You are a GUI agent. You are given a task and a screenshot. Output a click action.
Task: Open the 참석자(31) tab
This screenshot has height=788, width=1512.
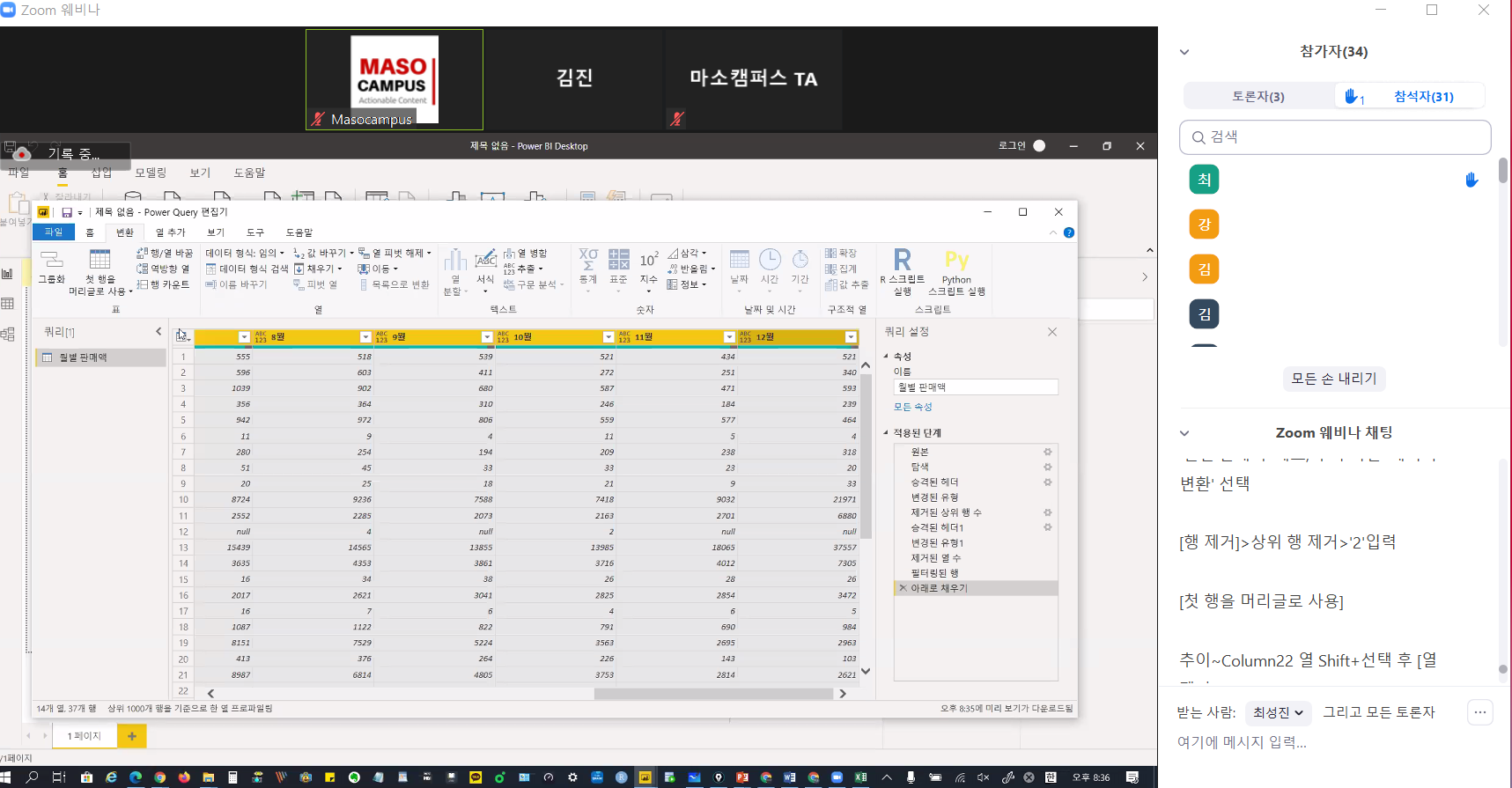(1423, 96)
